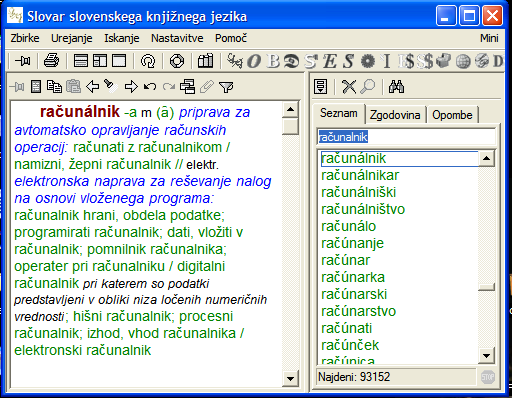Click the books library icon
The width and height of the screenshot is (512, 398).
[x=206, y=61]
